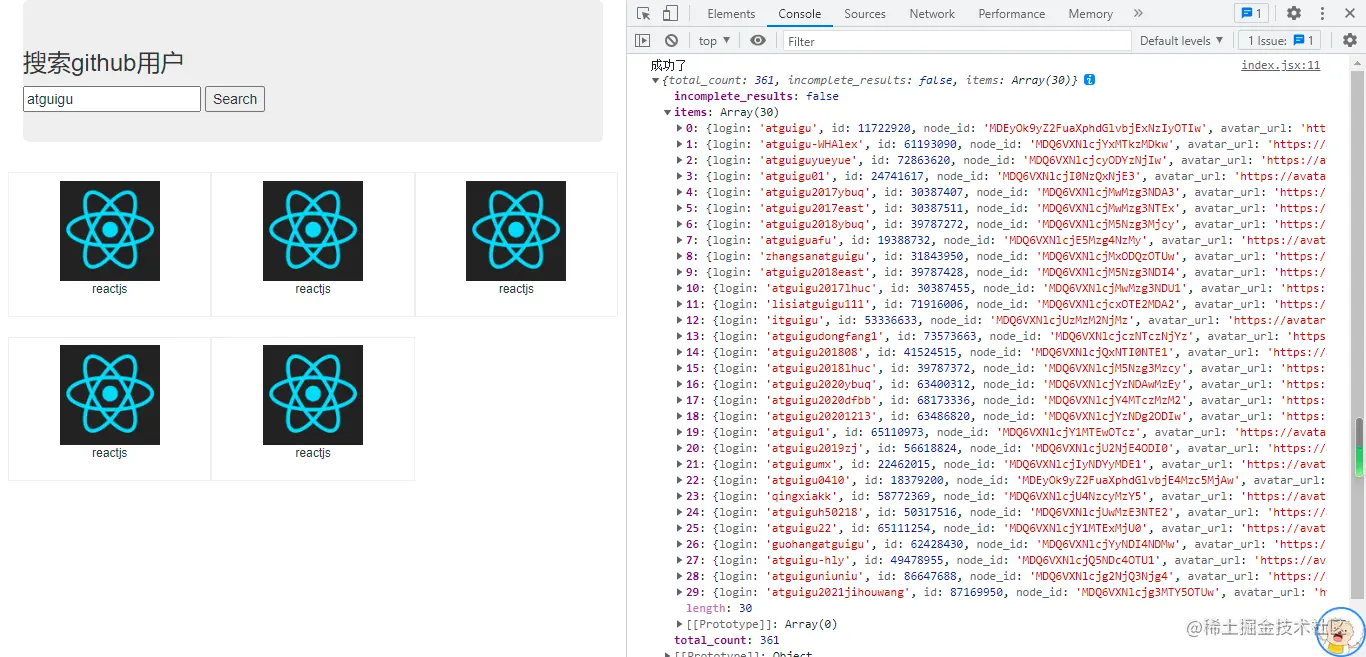1366x657 pixels.
Task: Focus the console Filter field
Action: [x=955, y=41]
